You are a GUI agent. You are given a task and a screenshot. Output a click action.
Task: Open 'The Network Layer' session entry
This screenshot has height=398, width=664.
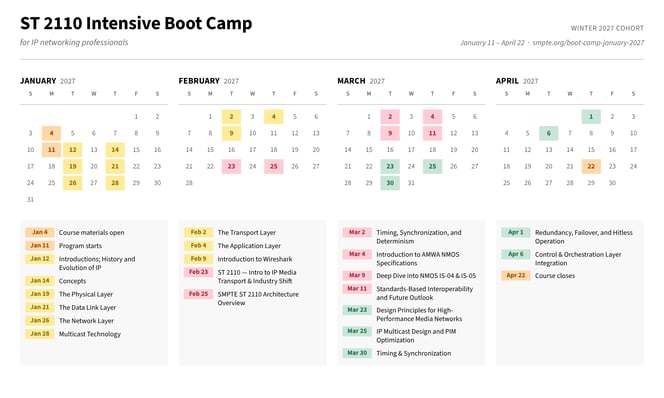86,321
